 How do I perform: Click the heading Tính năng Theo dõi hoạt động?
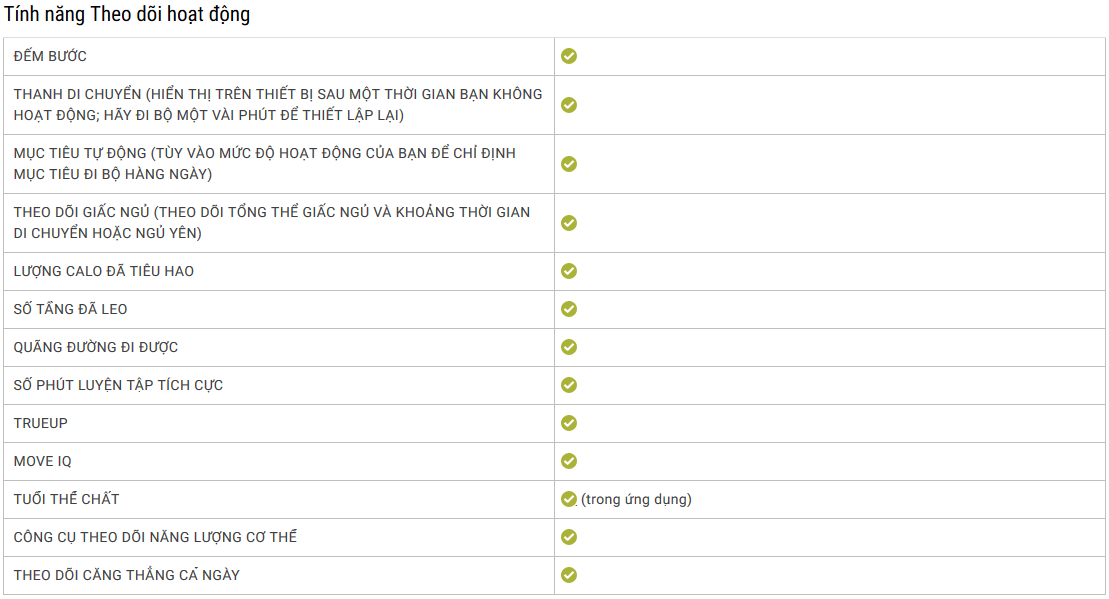pos(127,14)
